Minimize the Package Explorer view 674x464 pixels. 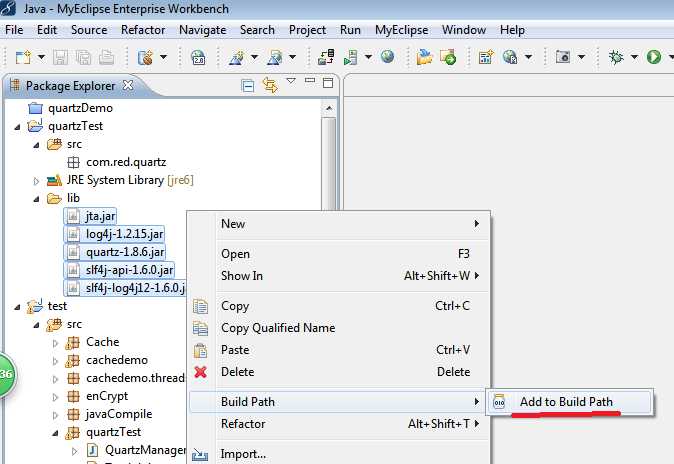click(310, 80)
